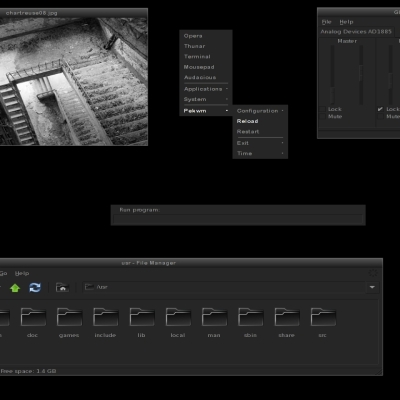The height and width of the screenshot is (400, 400).
Task: Click the staircase photo in image viewer
Action: 74,81
